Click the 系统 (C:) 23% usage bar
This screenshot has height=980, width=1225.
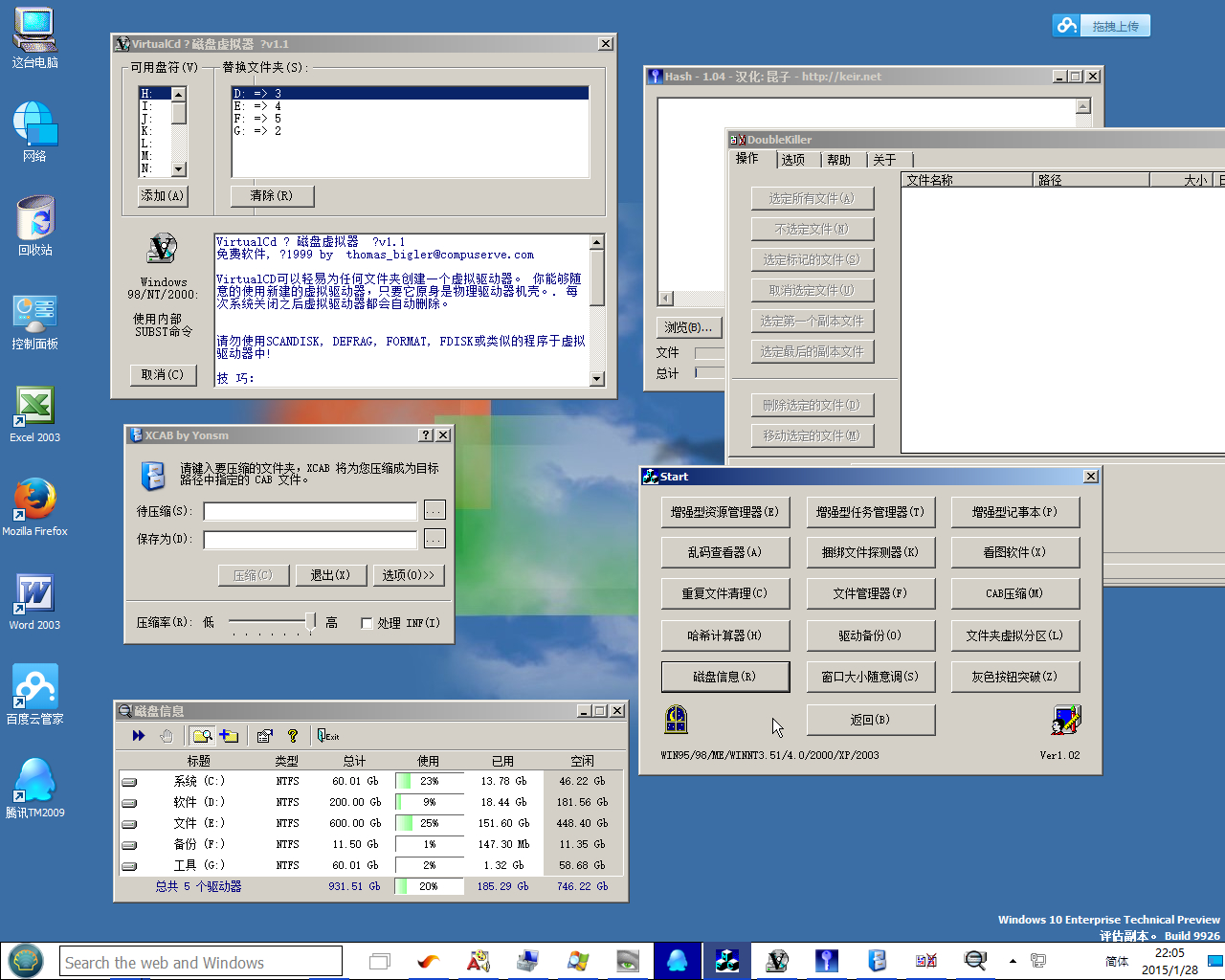pos(430,782)
